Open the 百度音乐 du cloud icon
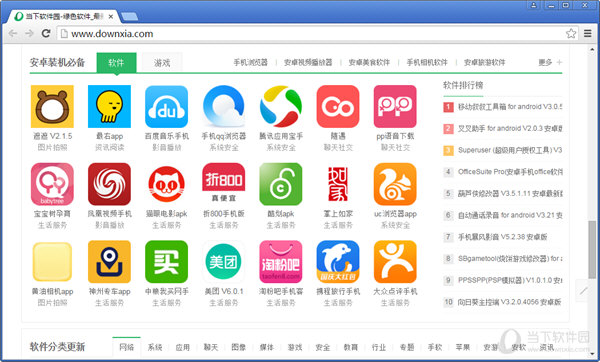Viewport: 600px width, 362px height. tap(166, 106)
